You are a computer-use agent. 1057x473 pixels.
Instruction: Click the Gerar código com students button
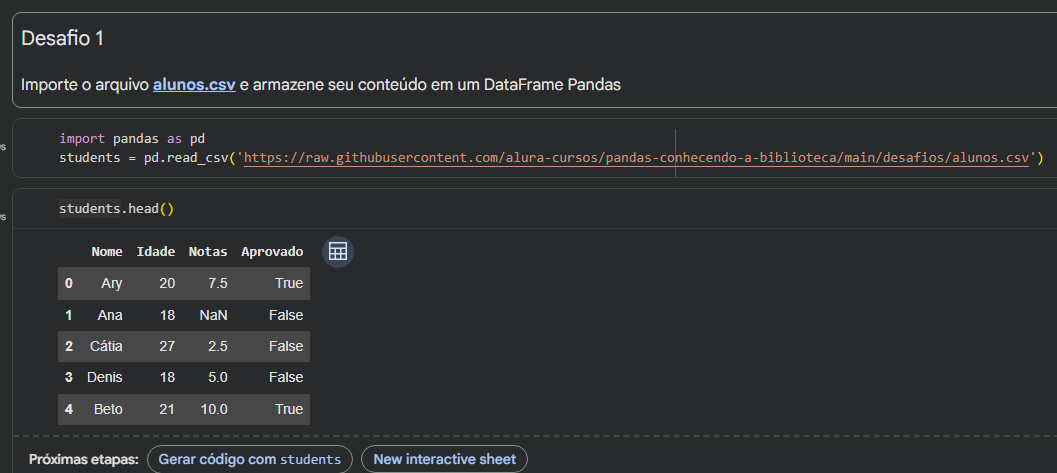click(249, 460)
